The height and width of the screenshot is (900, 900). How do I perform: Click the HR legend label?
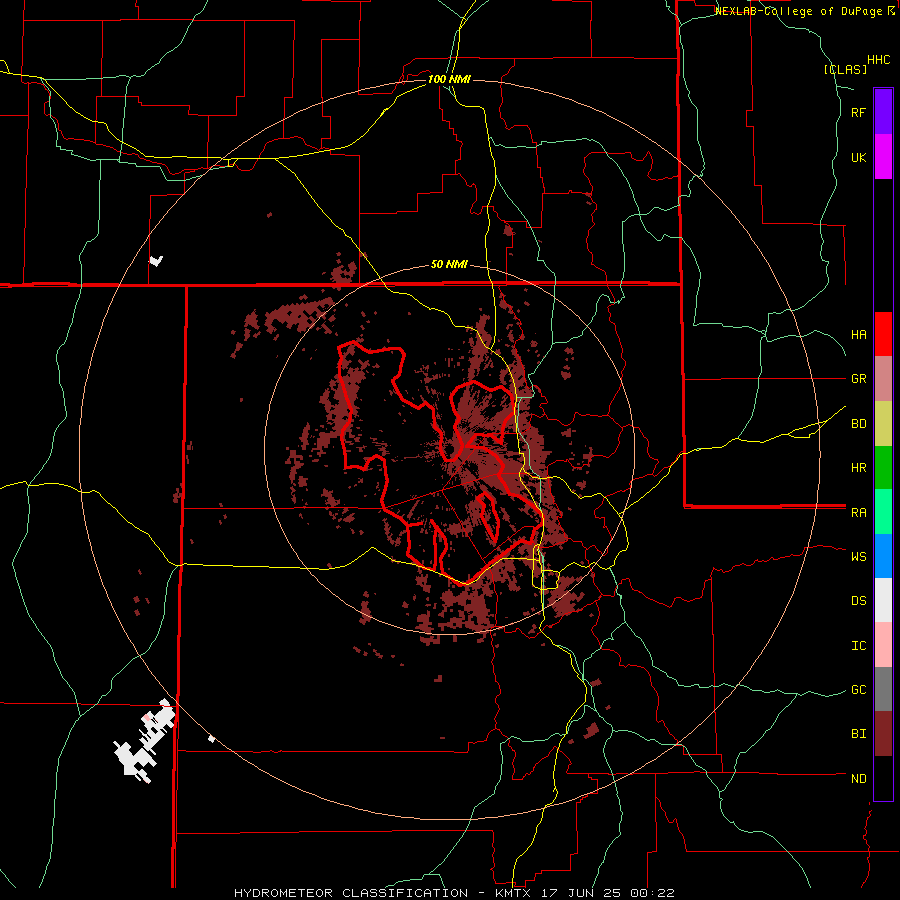coord(859,468)
